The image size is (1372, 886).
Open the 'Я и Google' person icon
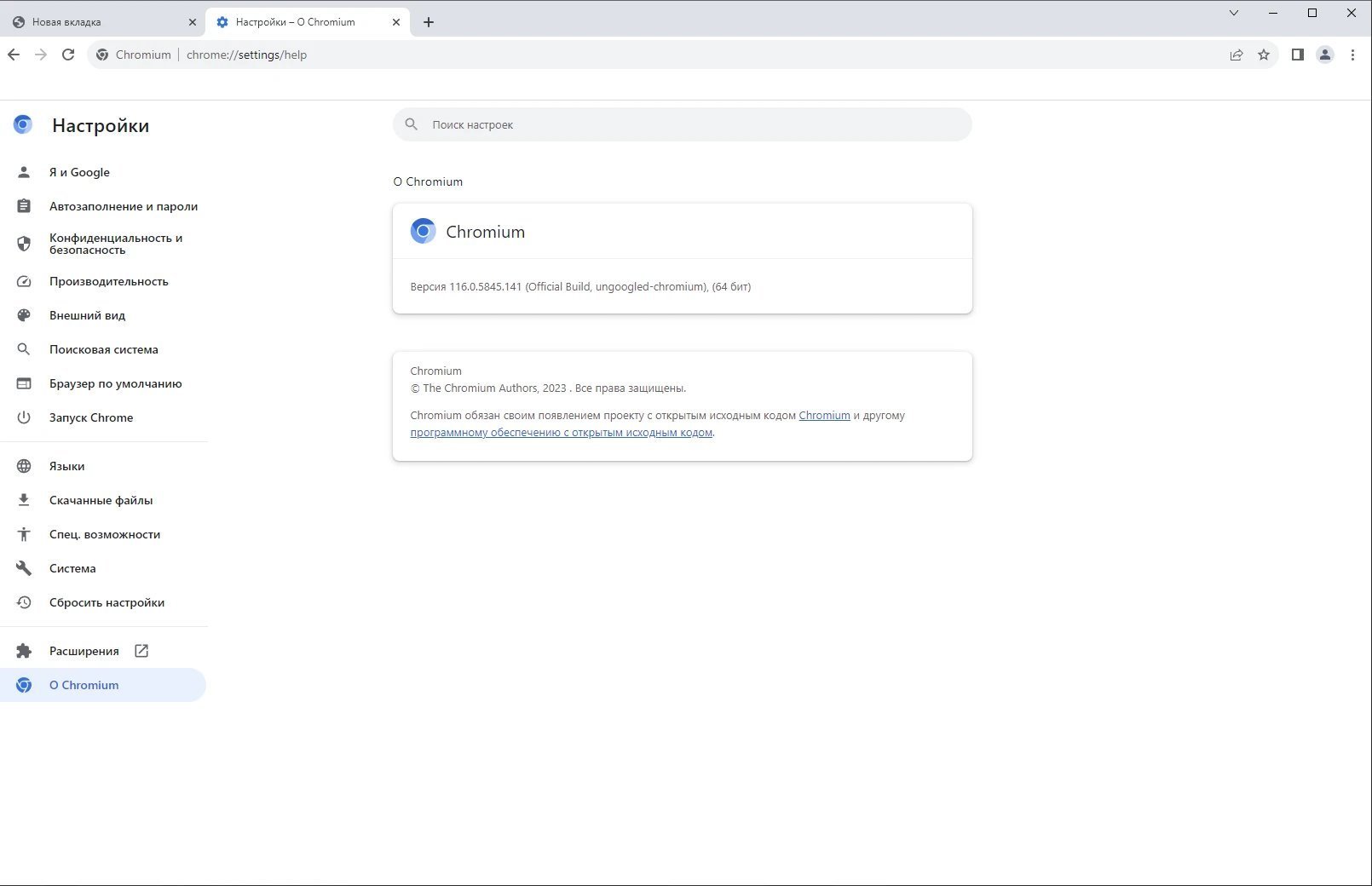24,172
